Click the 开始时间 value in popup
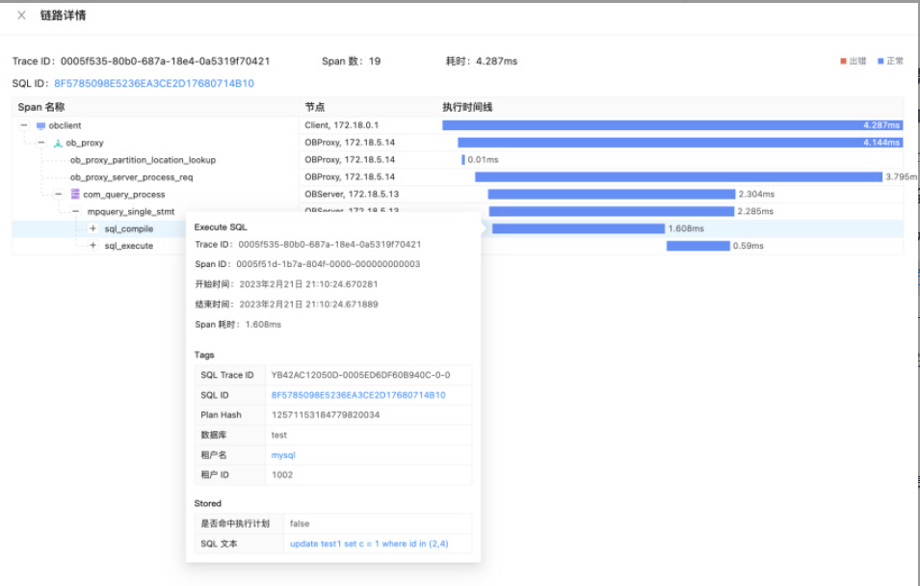 pos(309,284)
